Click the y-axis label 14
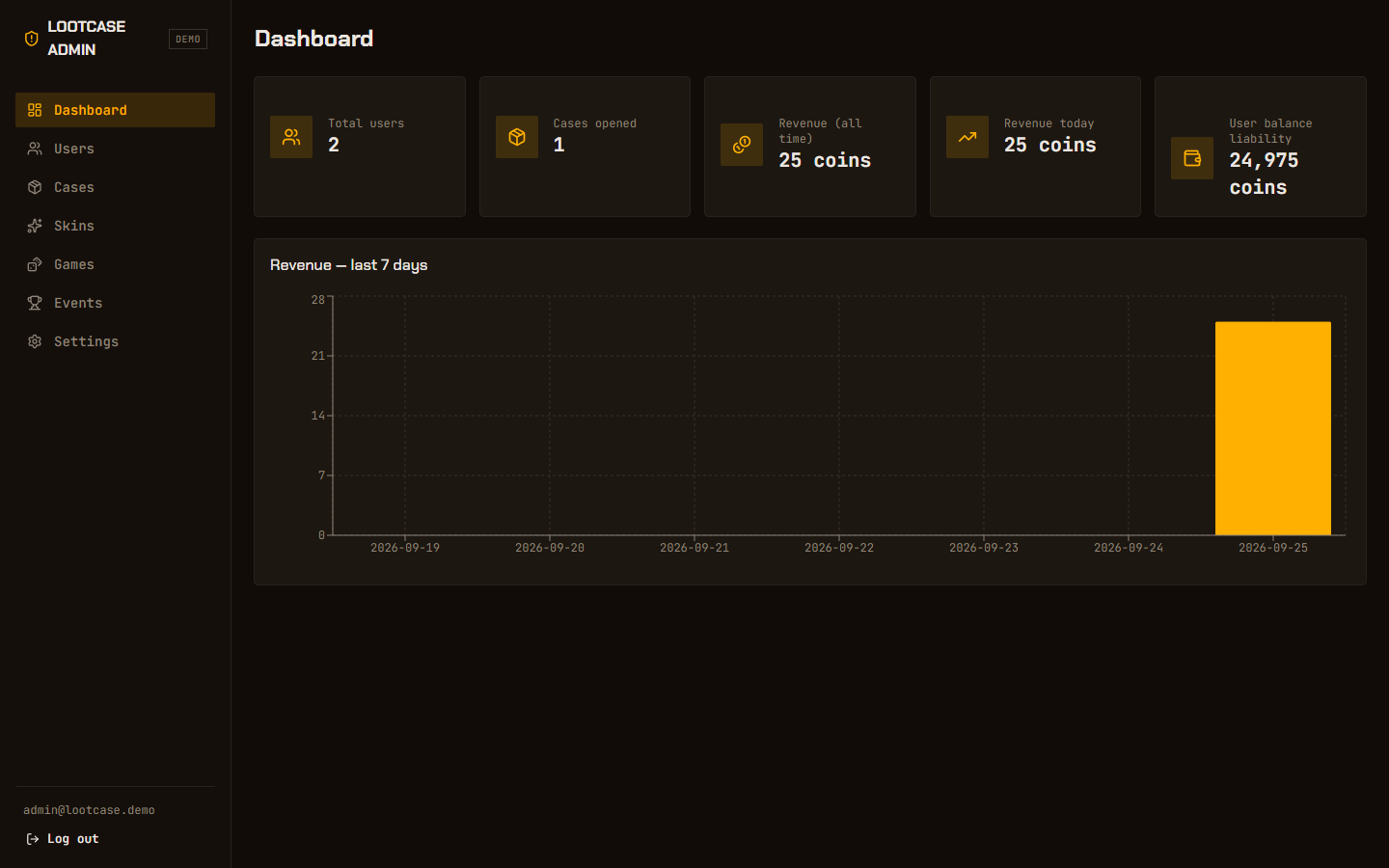Viewport: 1389px width, 868px height. pos(317,416)
